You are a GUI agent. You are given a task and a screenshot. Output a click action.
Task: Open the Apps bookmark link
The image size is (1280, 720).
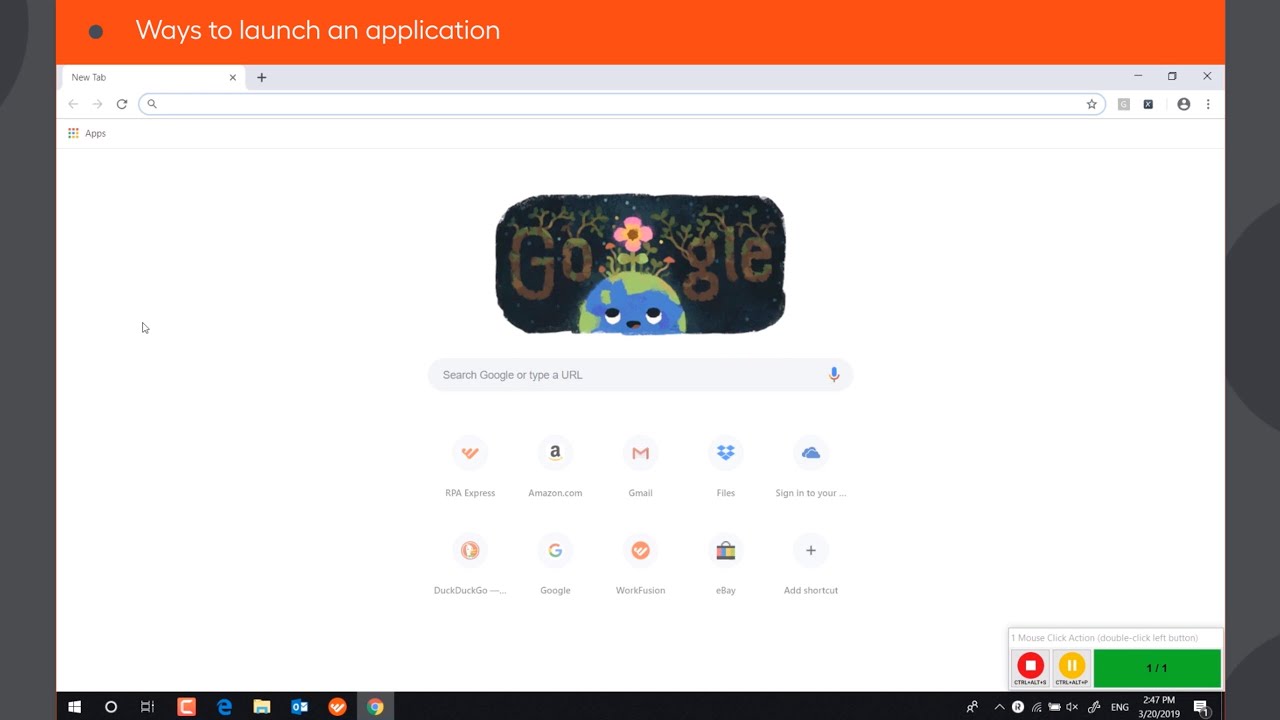(87, 133)
